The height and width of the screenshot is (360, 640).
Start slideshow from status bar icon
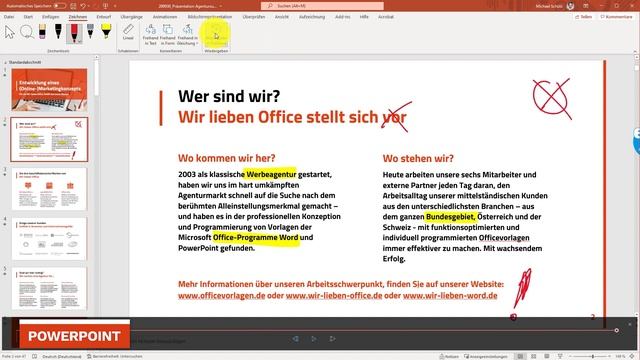tap(560, 356)
